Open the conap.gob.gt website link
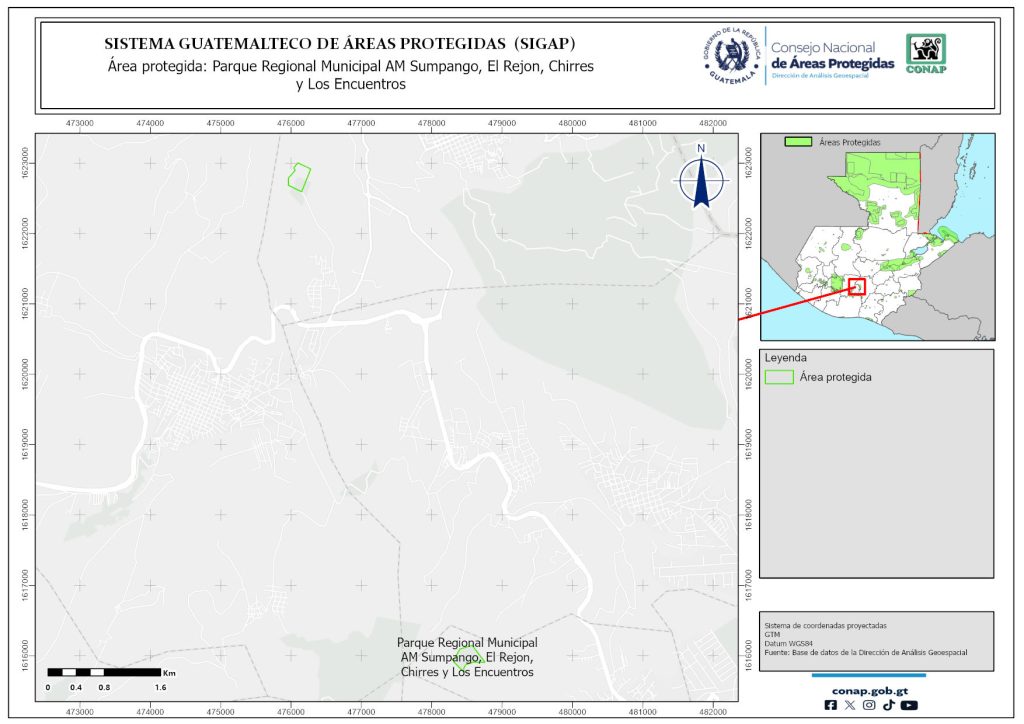Screen dimensions: 1024x724 [869, 689]
